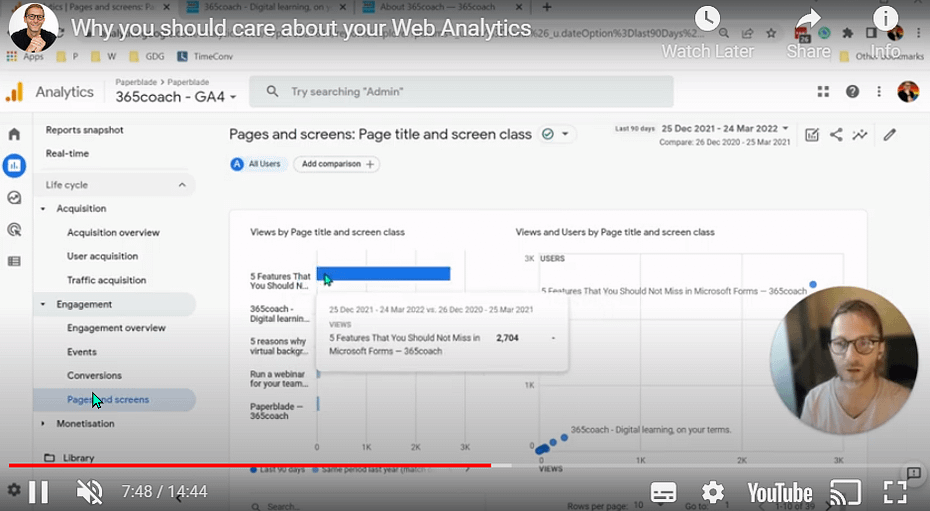Open the Explore icon in sidebar

[x=14, y=197]
